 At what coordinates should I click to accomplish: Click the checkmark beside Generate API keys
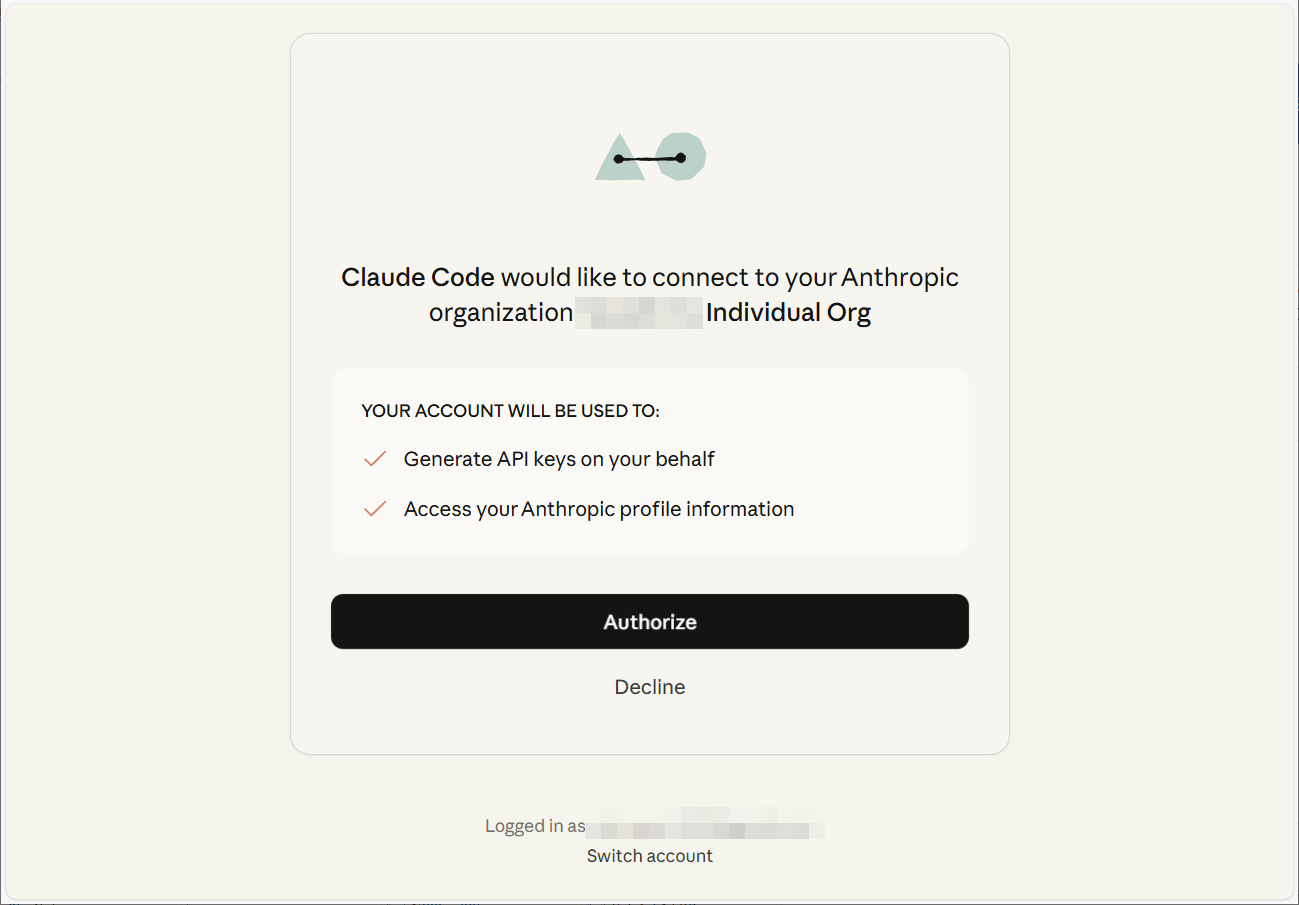click(x=375, y=459)
